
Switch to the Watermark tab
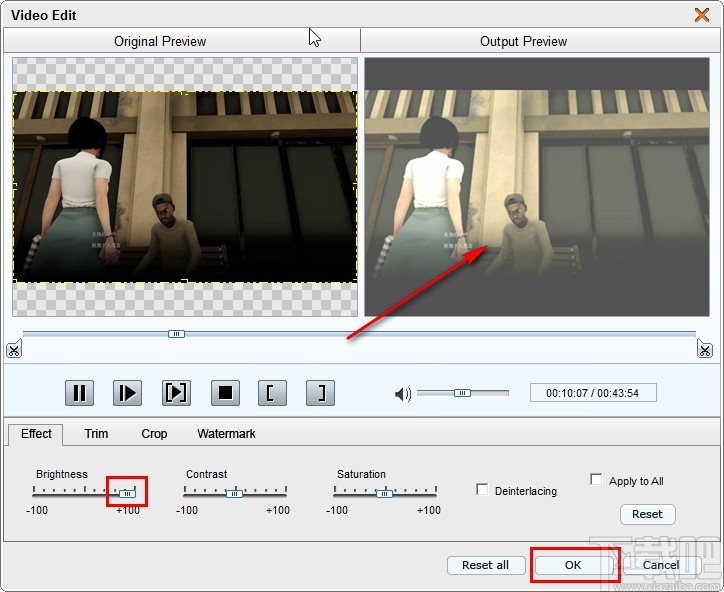[x=226, y=434]
